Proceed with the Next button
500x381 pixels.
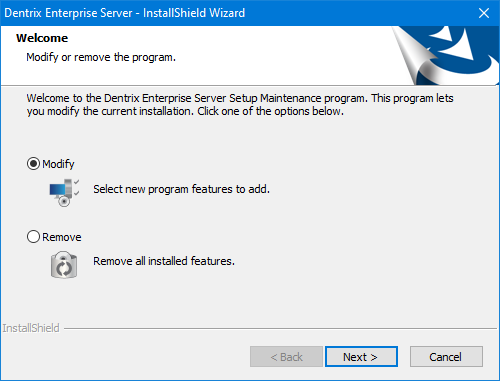coord(361,357)
